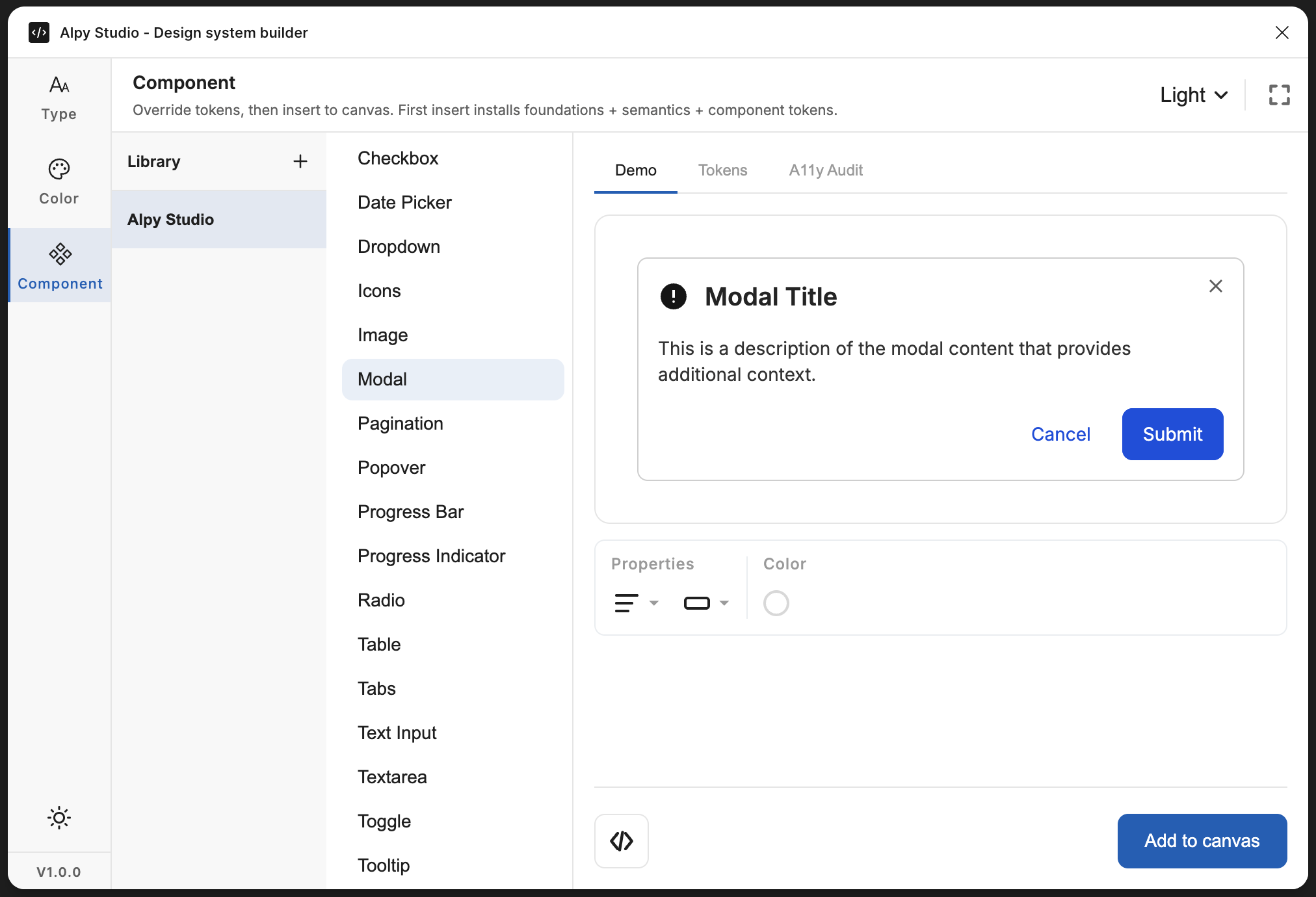This screenshot has height=897, width=1316.
Task: Pick the empty Color swatch circle
Action: pyautogui.click(x=776, y=603)
